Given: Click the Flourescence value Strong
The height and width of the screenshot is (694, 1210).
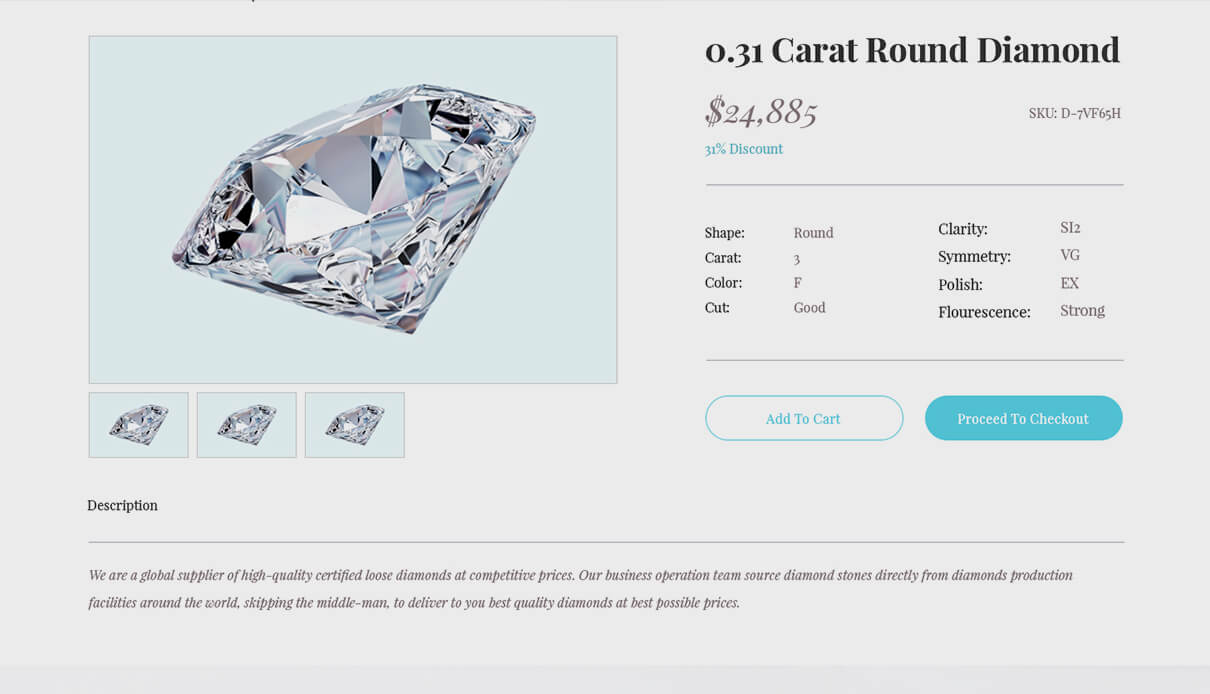Looking at the screenshot, I should 1082,310.
